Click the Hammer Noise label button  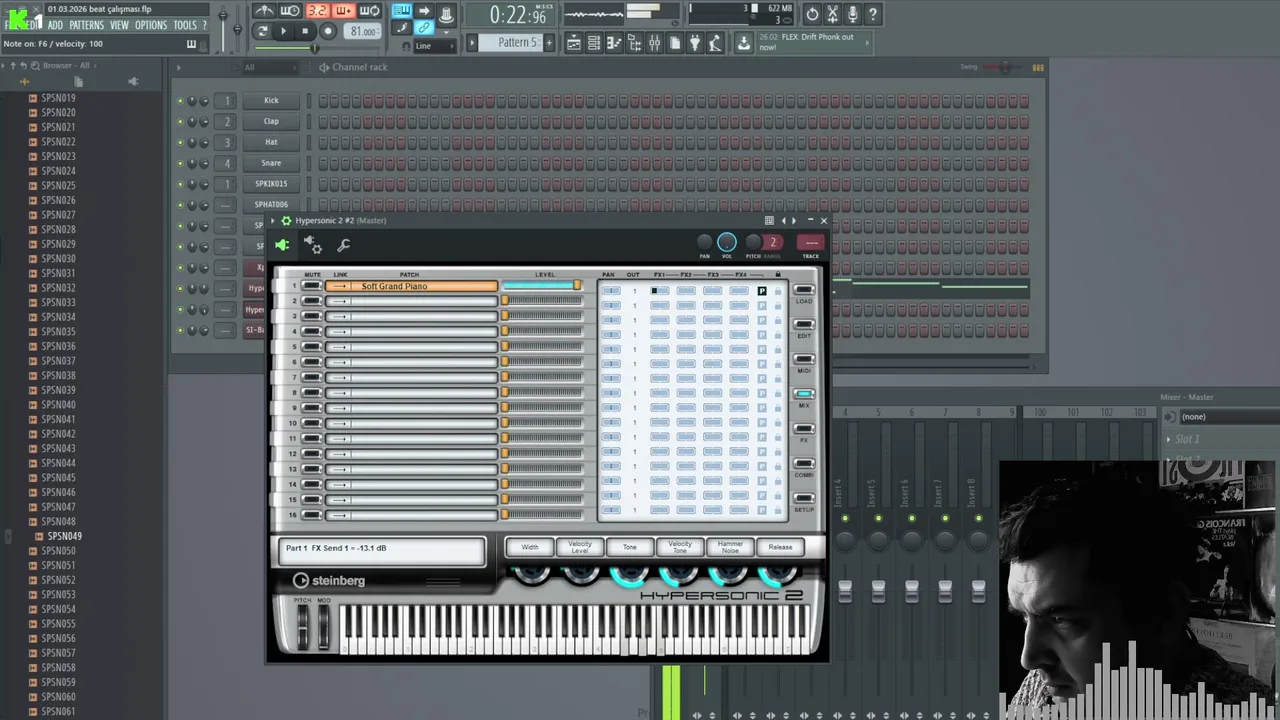click(730, 547)
